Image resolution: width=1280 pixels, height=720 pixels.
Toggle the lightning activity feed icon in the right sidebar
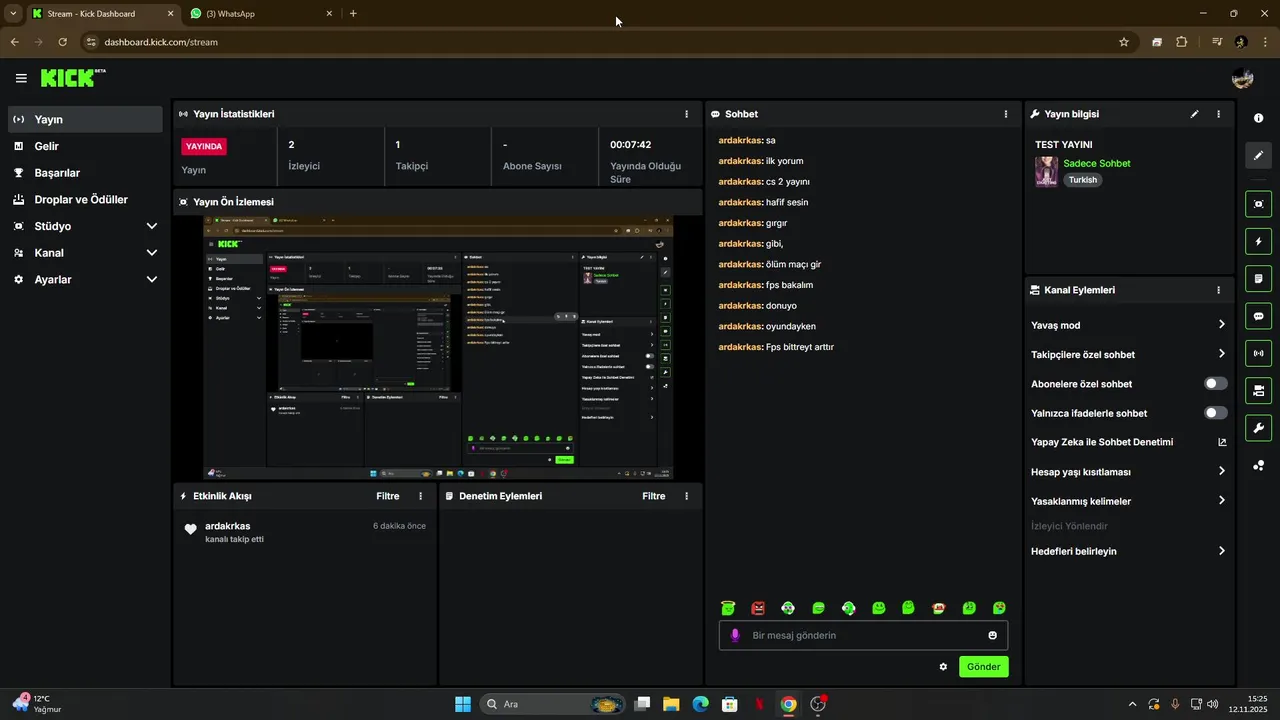point(1258,241)
